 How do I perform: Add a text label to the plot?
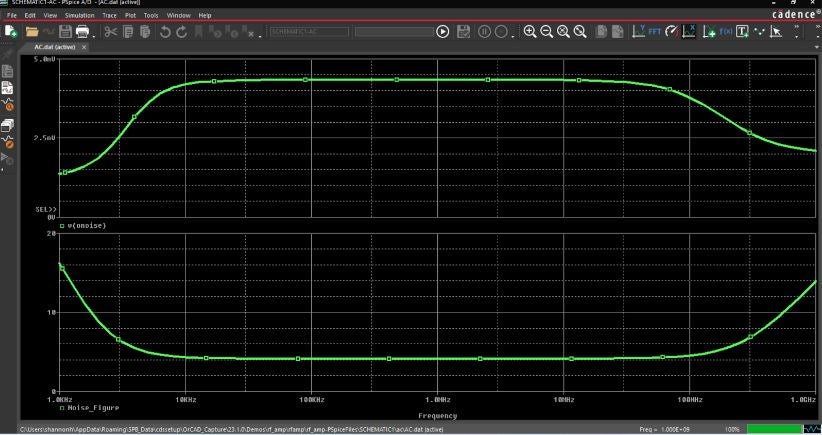742,32
